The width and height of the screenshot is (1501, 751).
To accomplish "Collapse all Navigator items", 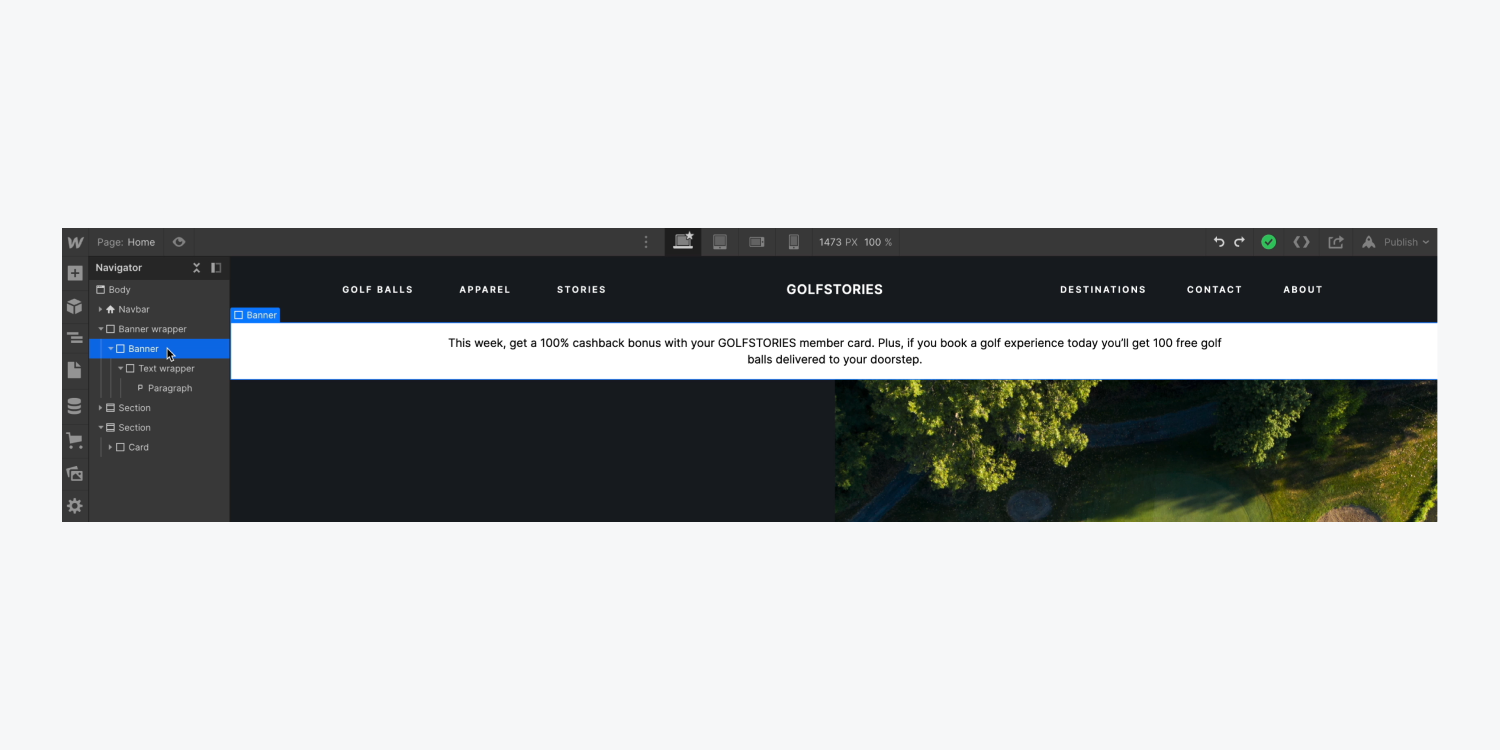I will point(197,268).
